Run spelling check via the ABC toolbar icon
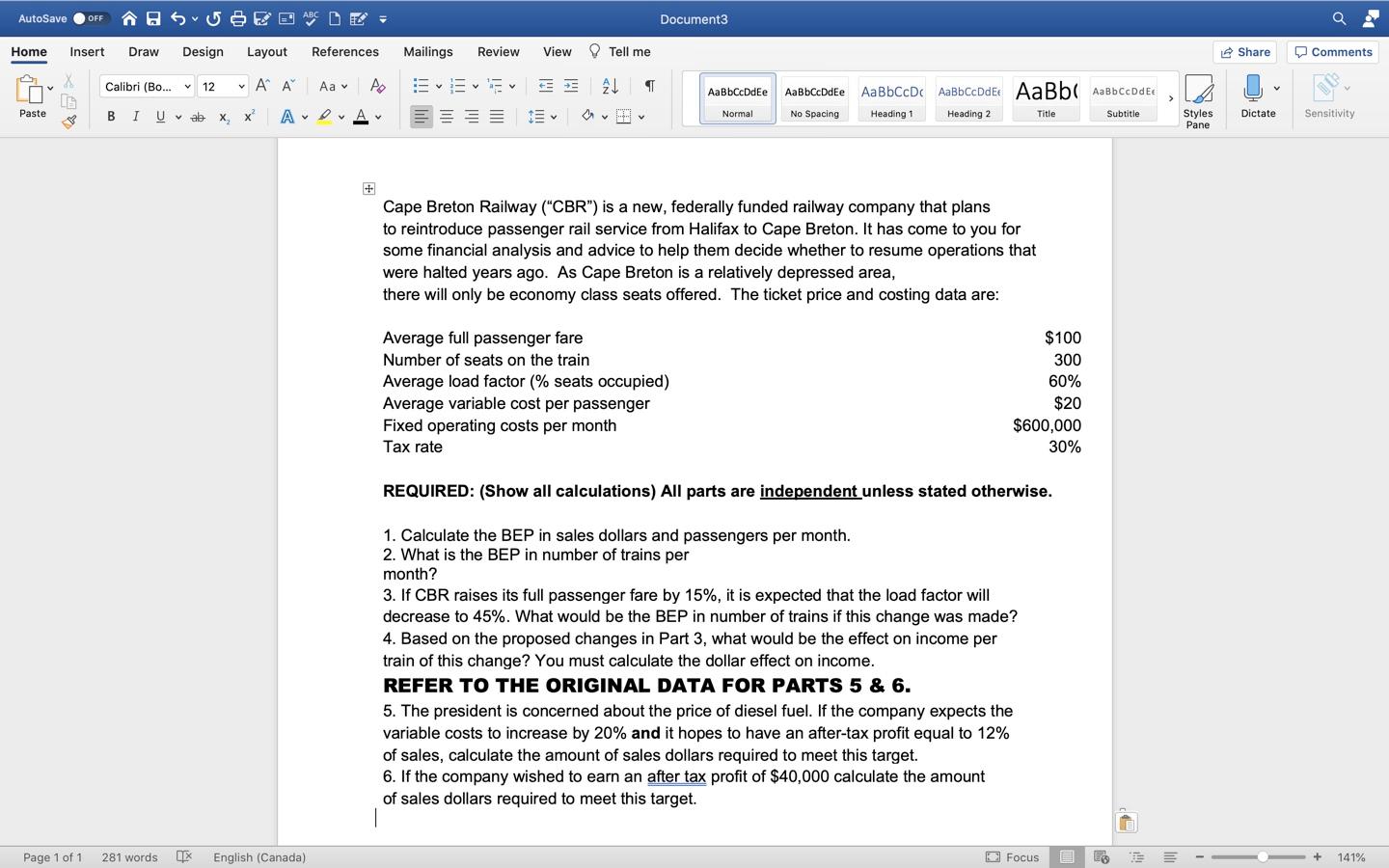Image resolution: width=1389 pixels, height=868 pixels. coord(310,18)
